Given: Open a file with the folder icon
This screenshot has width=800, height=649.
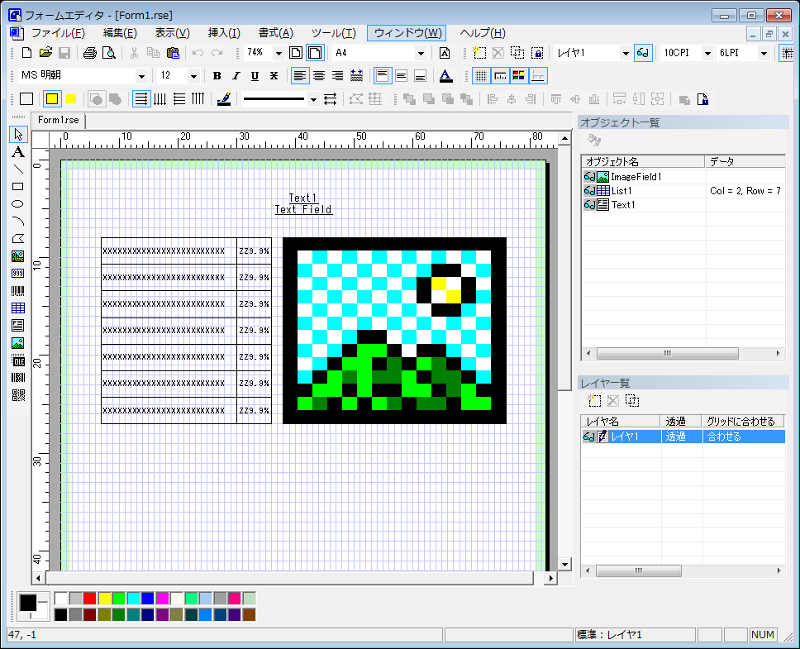Looking at the screenshot, I should coord(45,53).
